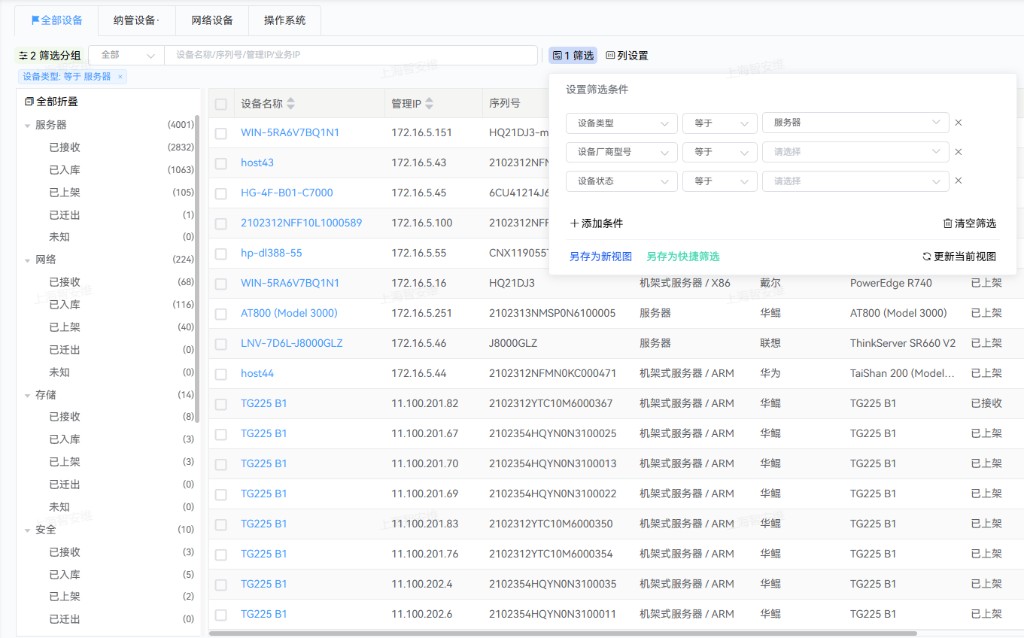This screenshot has width=1024, height=638.
Task: Sort by 管理IP column arrows
Action: 429,103
